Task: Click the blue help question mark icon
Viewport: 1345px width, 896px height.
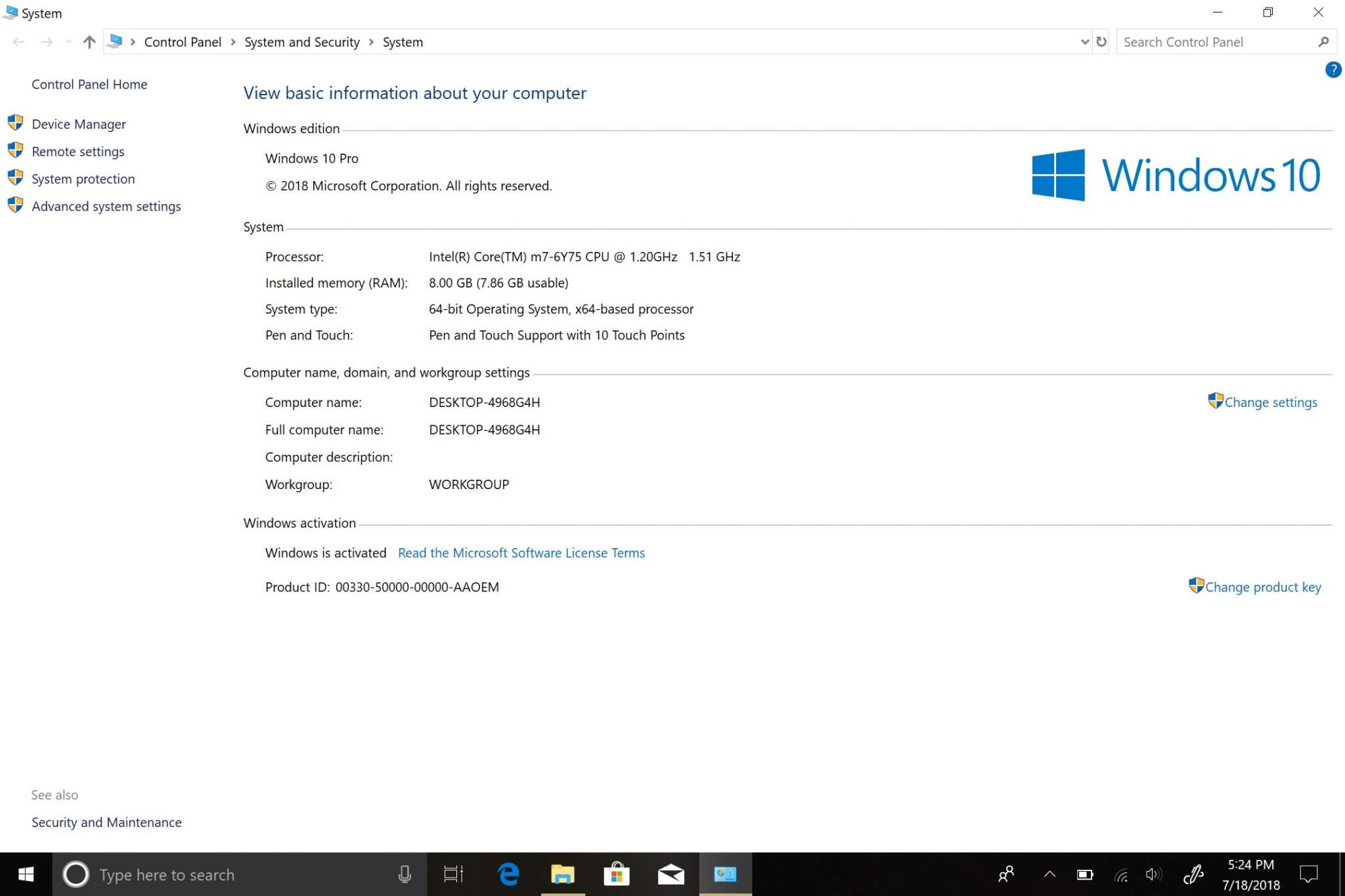Action: click(1333, 70)
